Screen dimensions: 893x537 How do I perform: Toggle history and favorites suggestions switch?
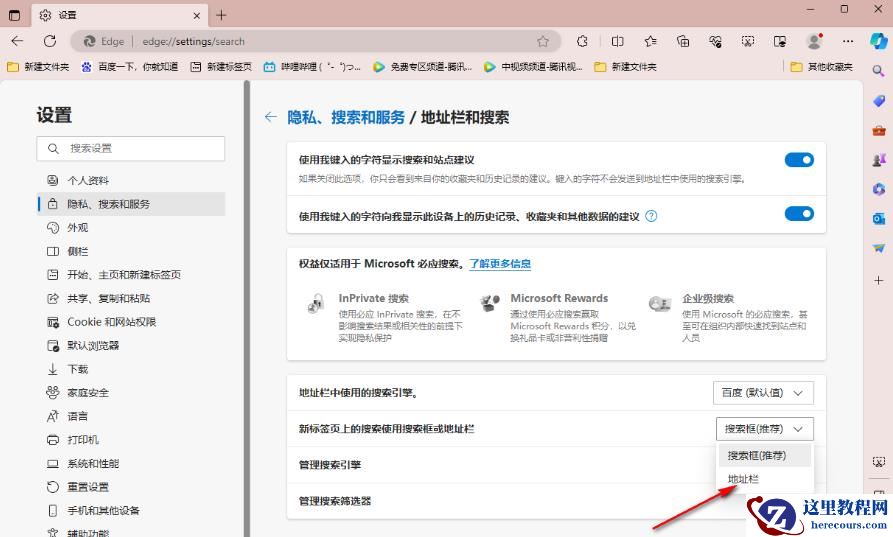[x=799, y=214]
